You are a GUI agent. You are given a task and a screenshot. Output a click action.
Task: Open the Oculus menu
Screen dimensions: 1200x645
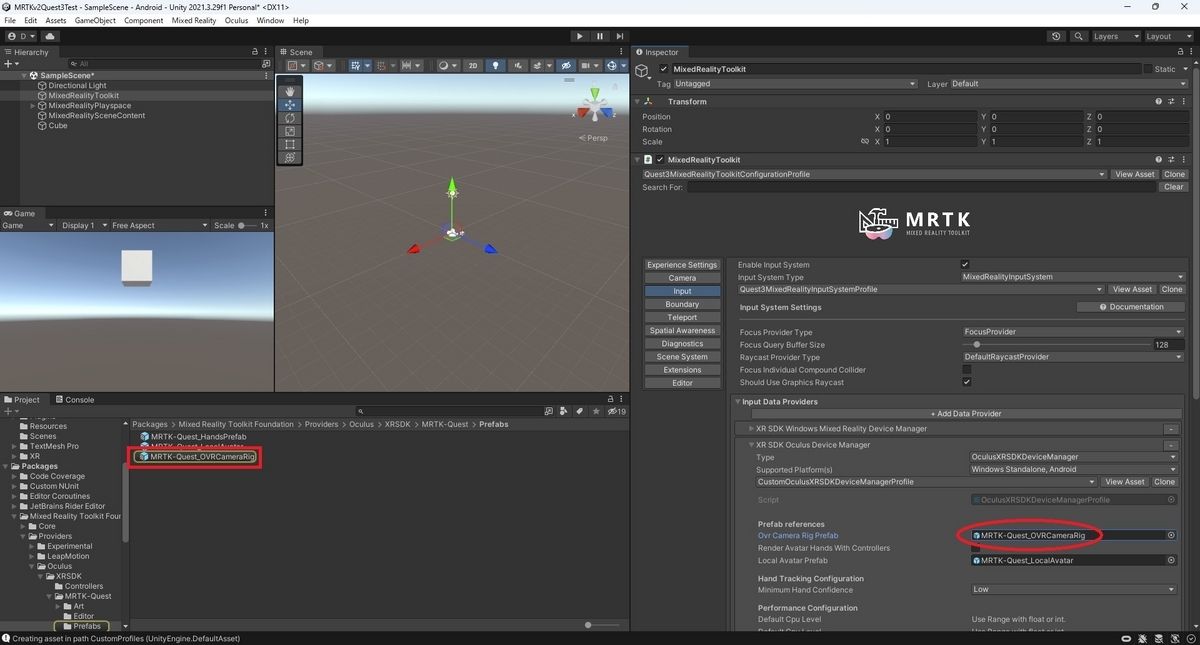pos(236,20)
